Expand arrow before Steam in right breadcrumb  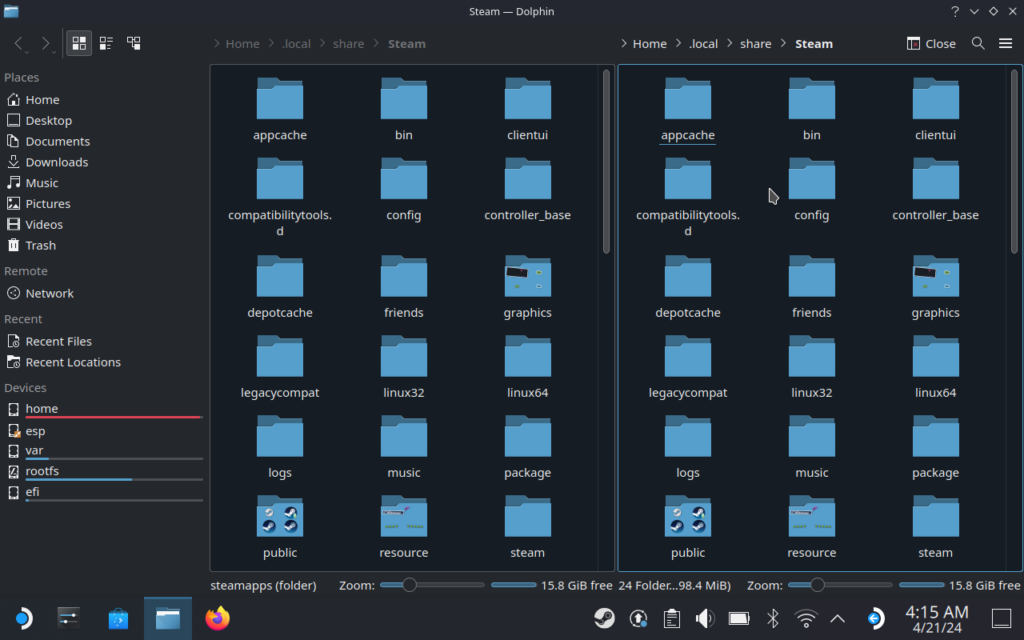[x=784, y=44]
